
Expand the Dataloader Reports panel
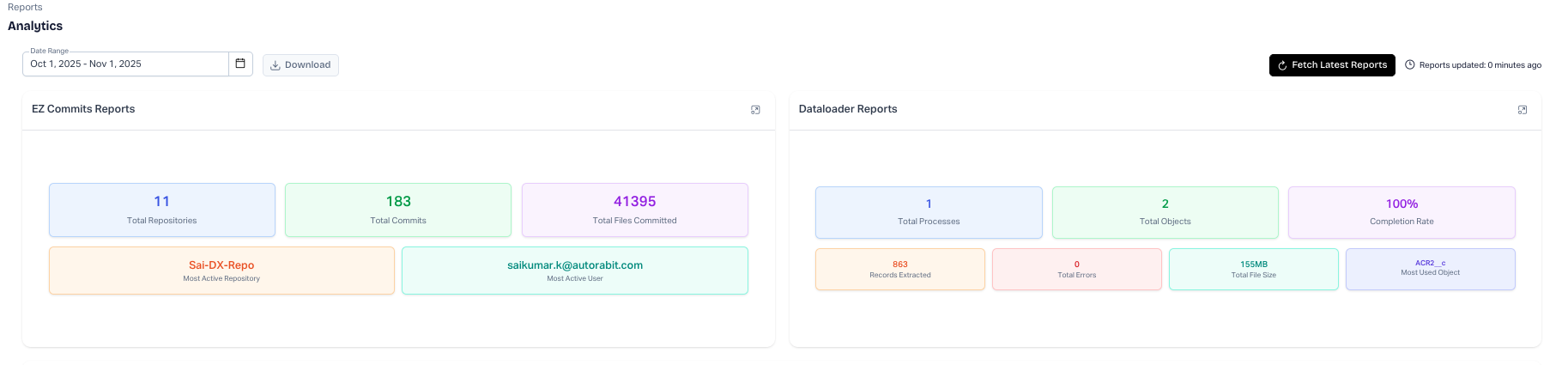(x=1522, y=110)
